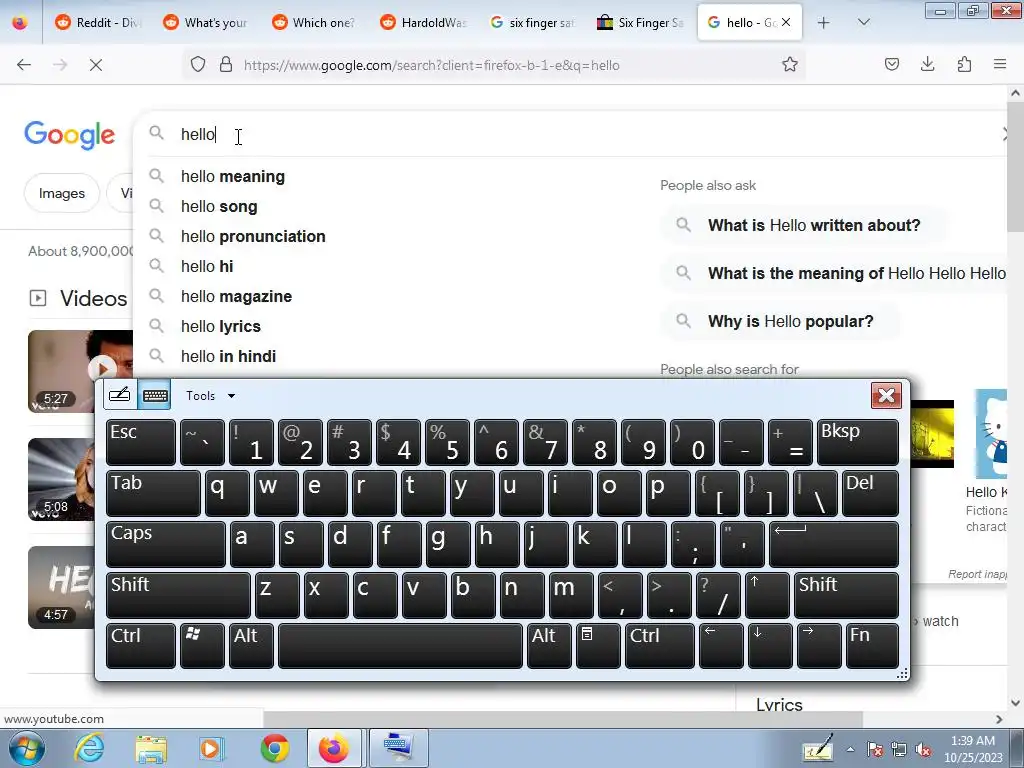This screenshot has height=768, width=1024.
Task: Switch to handwriting writing pad mode
Action: (x=120, y=395)
